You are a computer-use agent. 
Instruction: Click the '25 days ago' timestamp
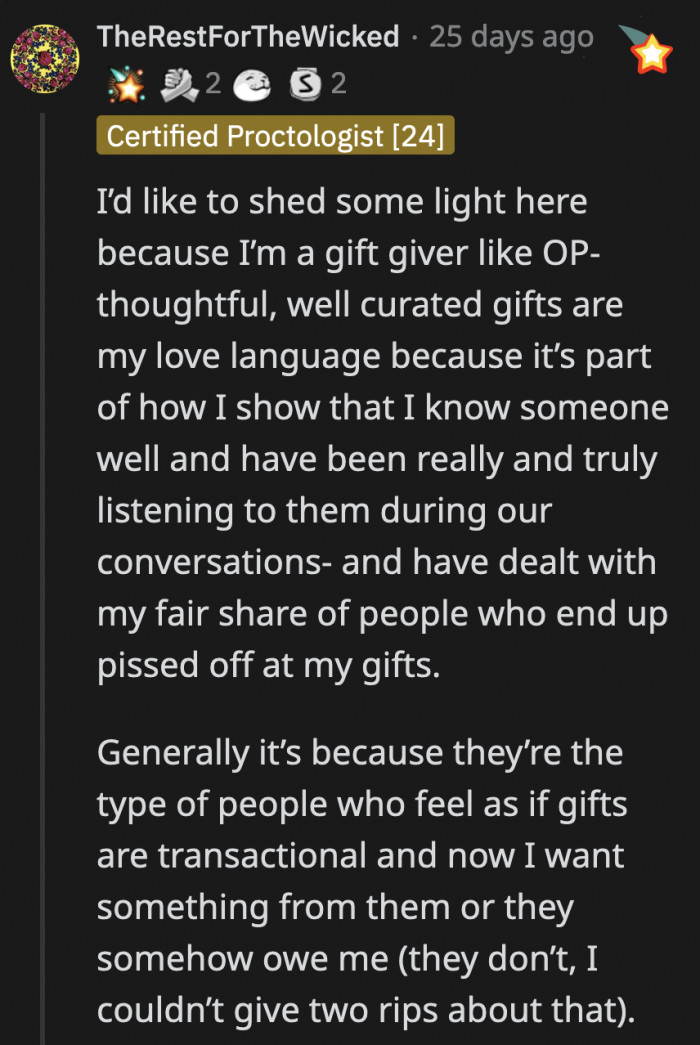coord(510,37)
